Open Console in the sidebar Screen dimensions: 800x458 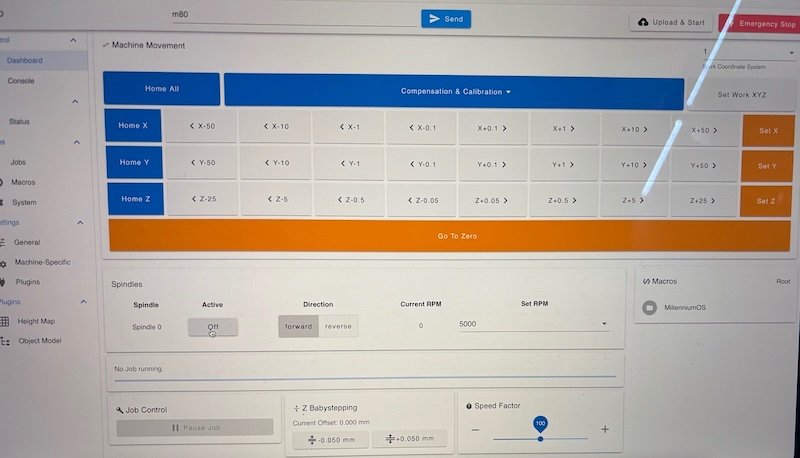(x=21, y=81)
